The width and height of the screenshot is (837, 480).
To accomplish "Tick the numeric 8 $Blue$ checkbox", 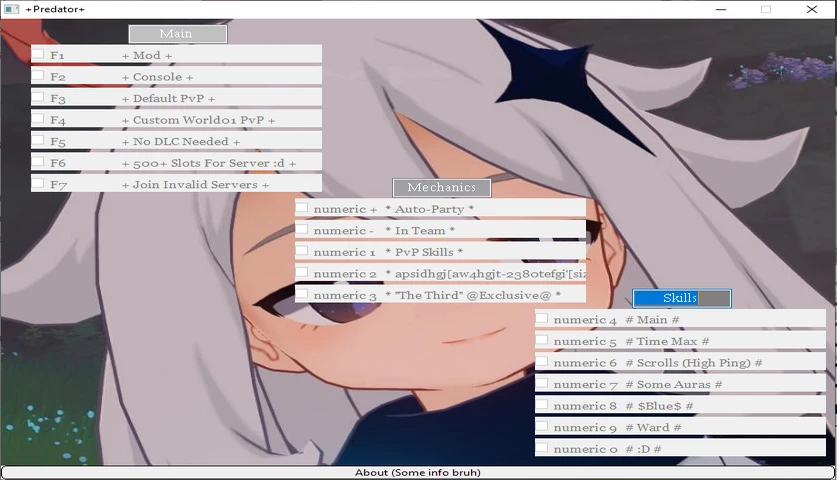I will pos(542,404).
